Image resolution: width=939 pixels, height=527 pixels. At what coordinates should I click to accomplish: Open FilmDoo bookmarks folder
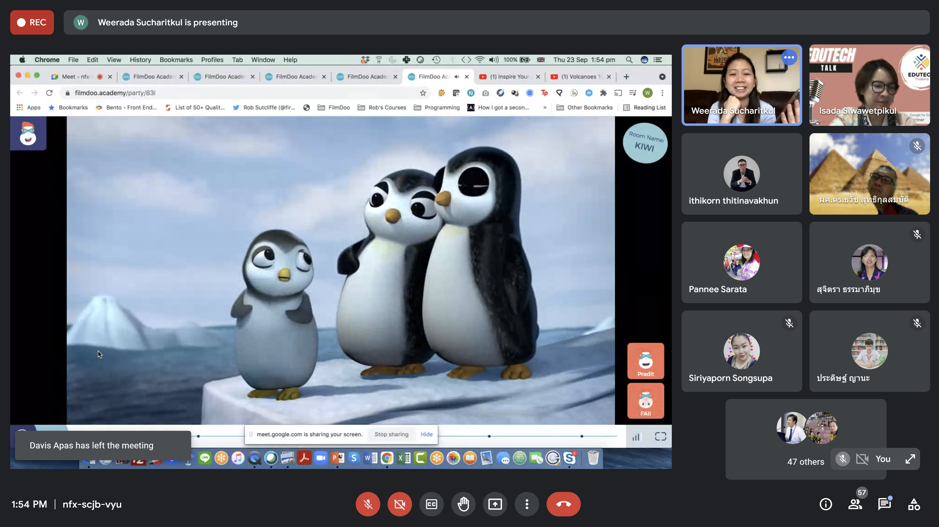coord(334,108)
